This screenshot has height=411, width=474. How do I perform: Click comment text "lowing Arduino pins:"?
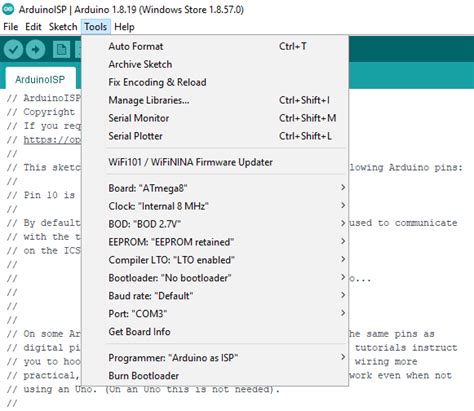coord(406,167)
